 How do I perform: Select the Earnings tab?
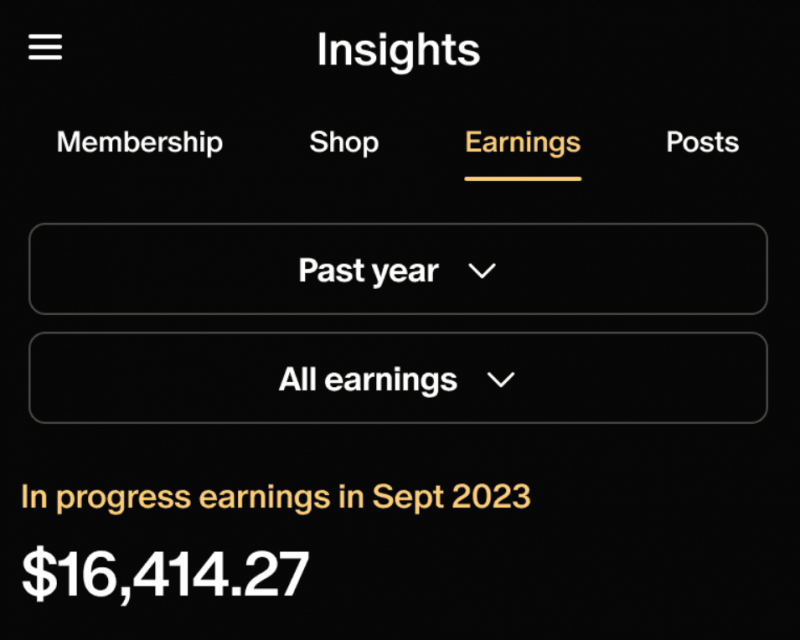coord(522,142)
